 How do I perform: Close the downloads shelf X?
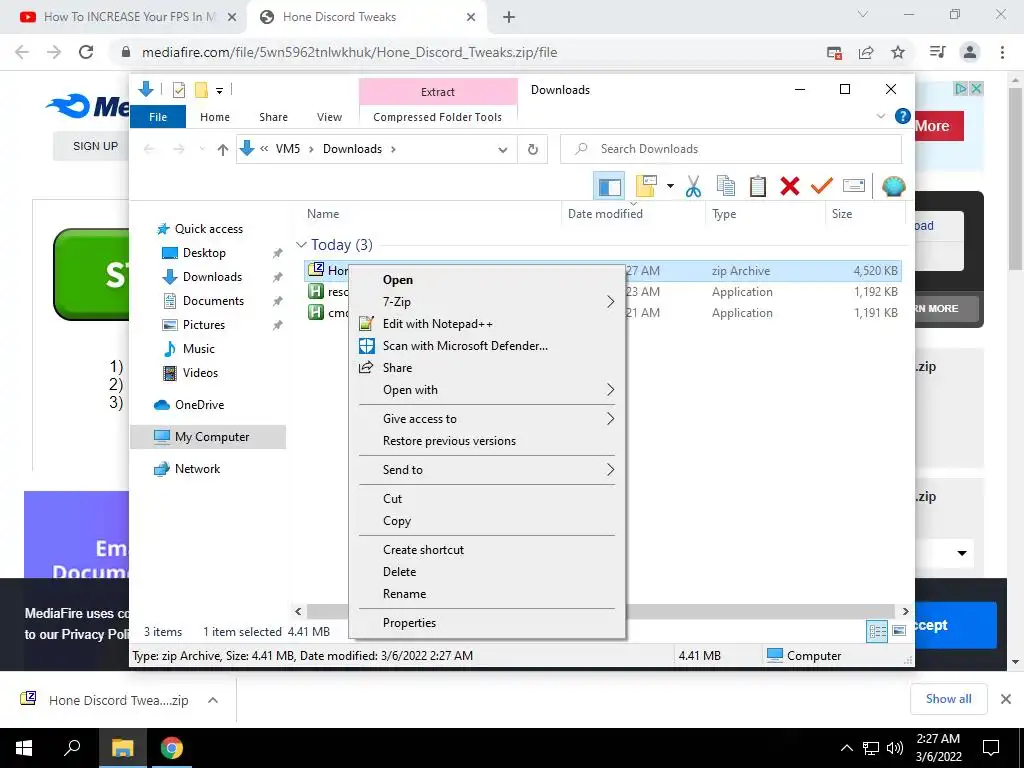pos(1006,699)
